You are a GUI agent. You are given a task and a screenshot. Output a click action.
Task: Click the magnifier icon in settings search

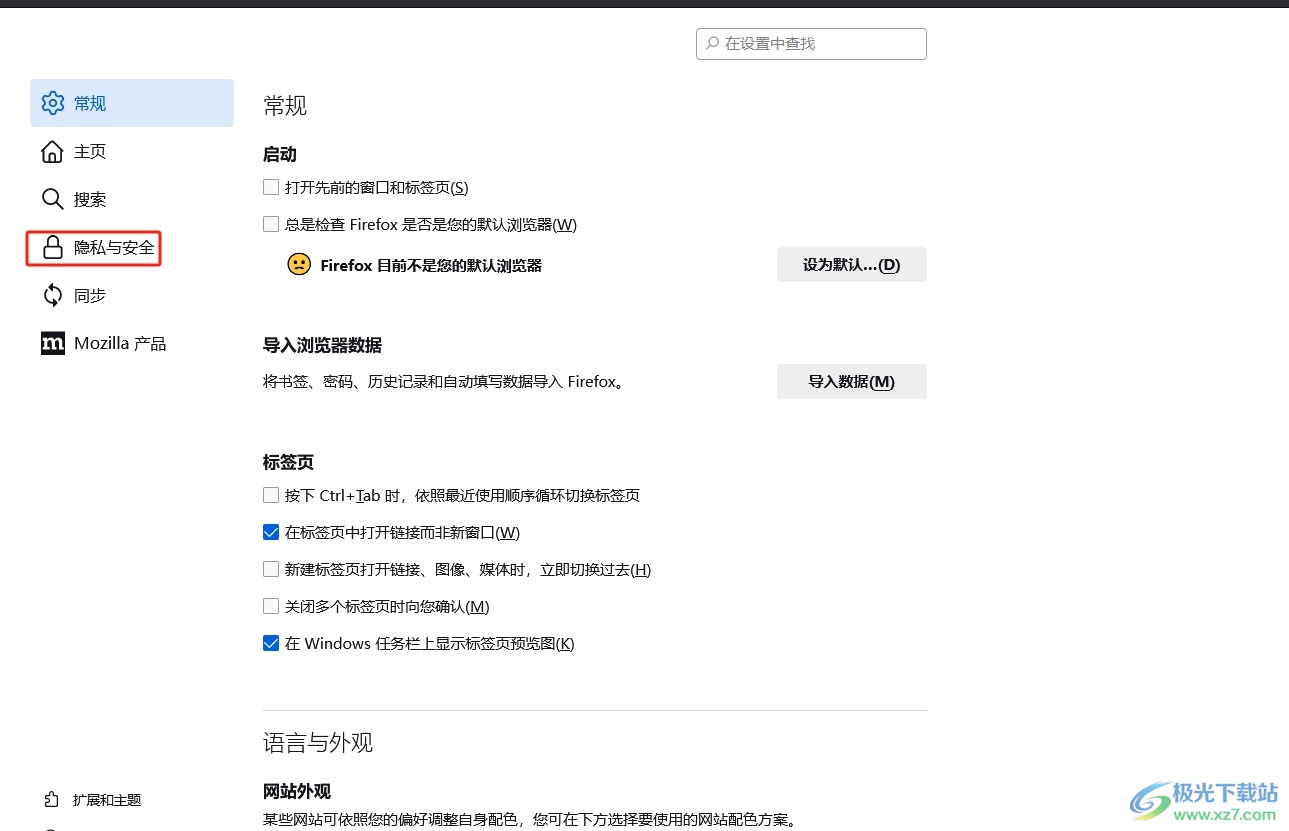(x=712, y=44)
